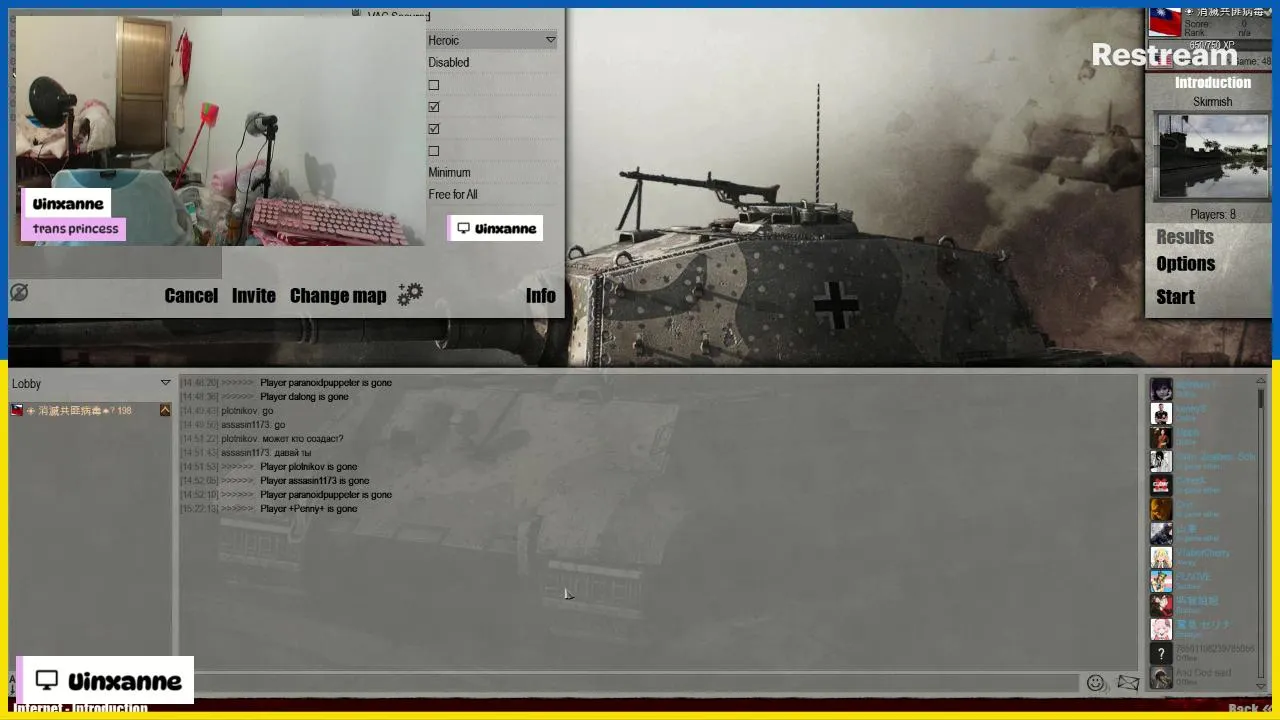Viewport: 1280px width, 720px height.
Task: Open the Heroic difficulty dropdown
Action: click(x=492, y=40)
